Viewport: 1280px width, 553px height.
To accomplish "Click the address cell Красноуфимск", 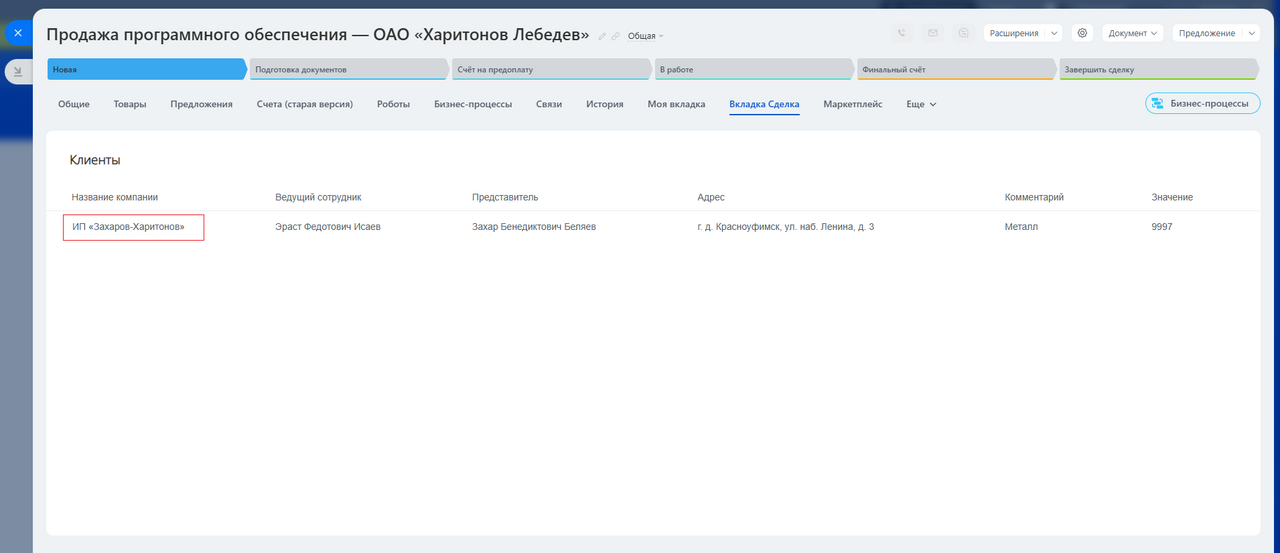I will (x=786, y=227).
